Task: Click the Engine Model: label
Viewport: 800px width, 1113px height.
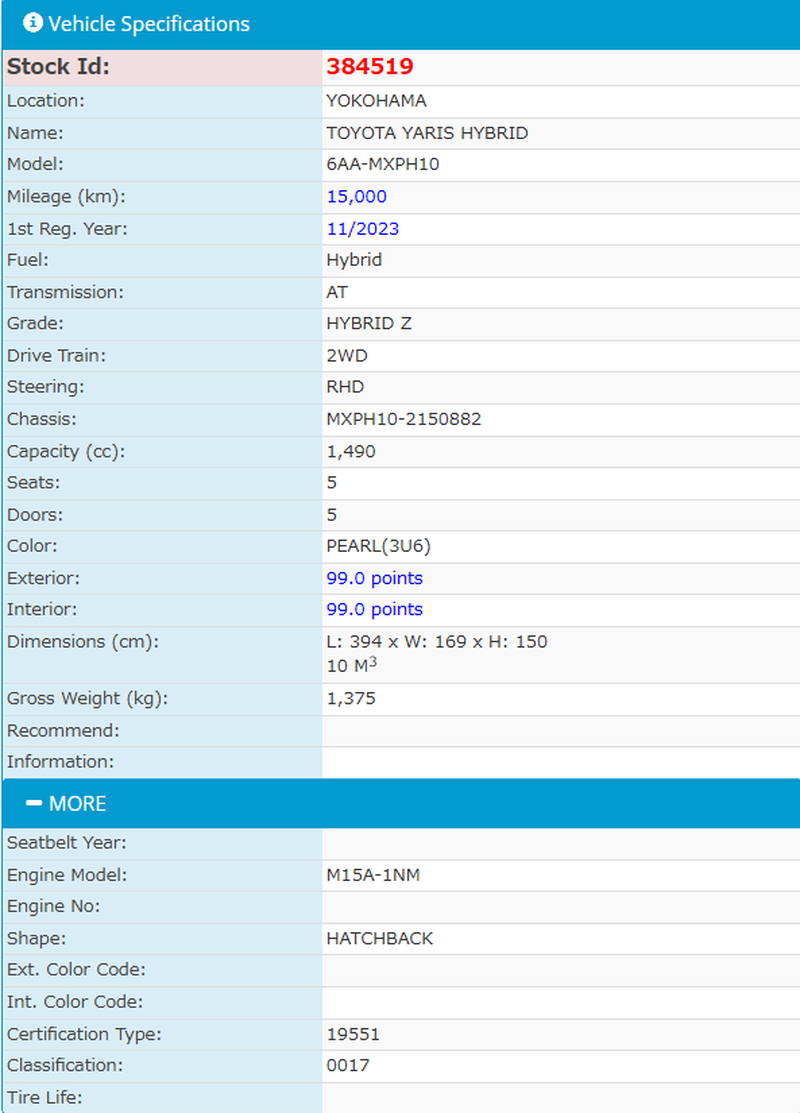Action: 67,875
